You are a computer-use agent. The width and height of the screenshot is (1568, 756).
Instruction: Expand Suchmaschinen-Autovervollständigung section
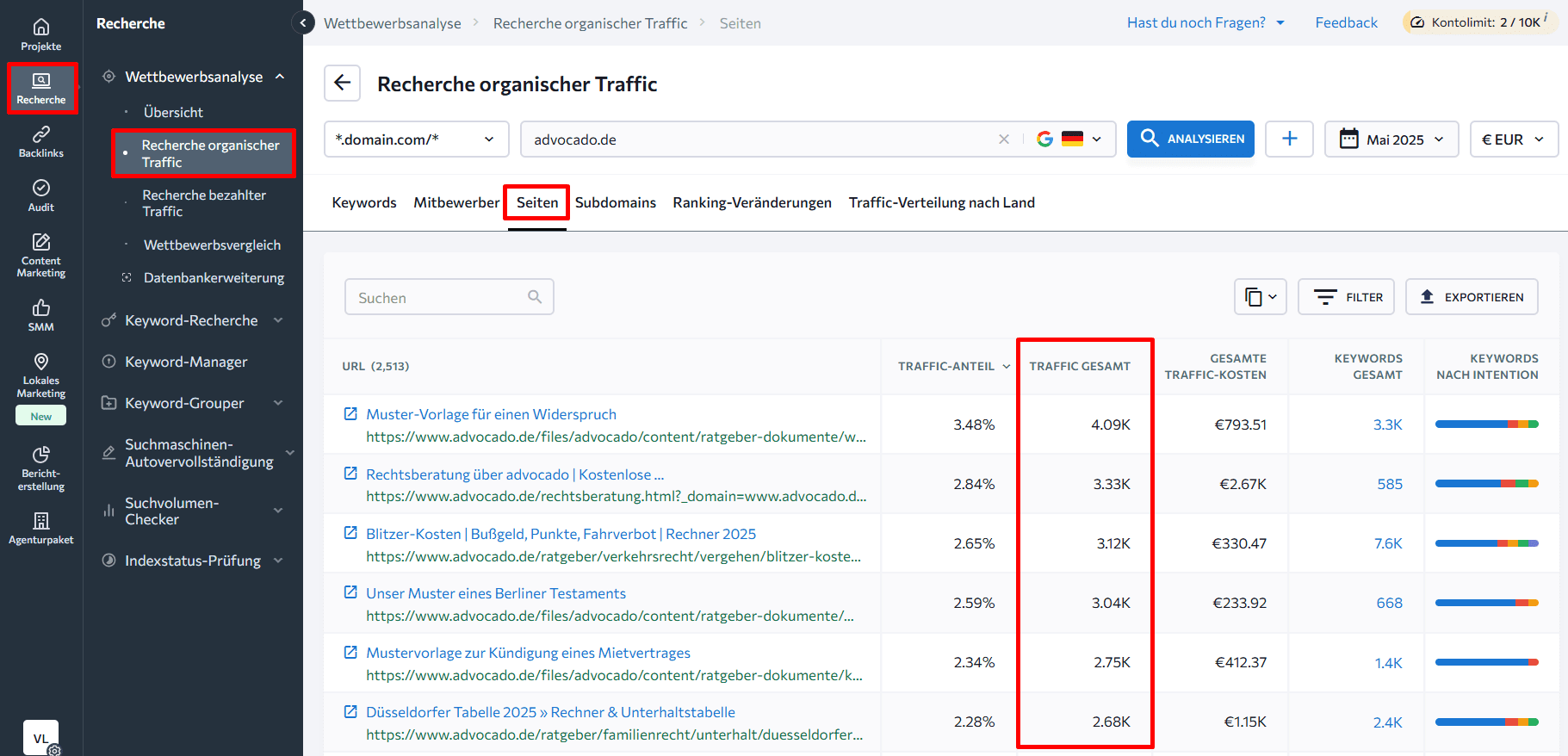pyautogui.click(x=289, y=453)
